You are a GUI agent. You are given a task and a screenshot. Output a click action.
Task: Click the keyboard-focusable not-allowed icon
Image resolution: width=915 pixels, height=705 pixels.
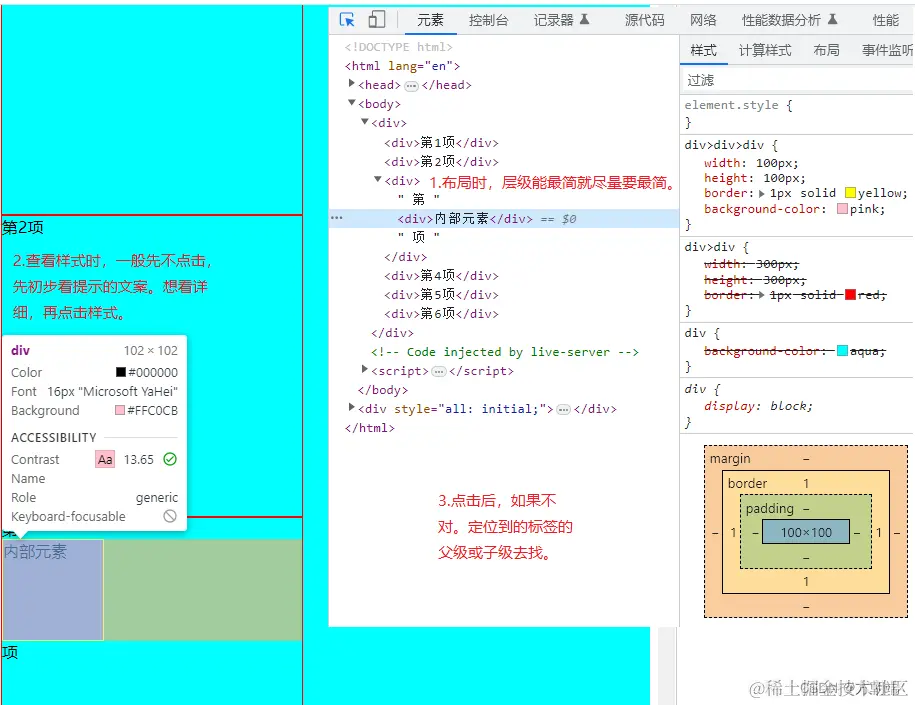170,516
